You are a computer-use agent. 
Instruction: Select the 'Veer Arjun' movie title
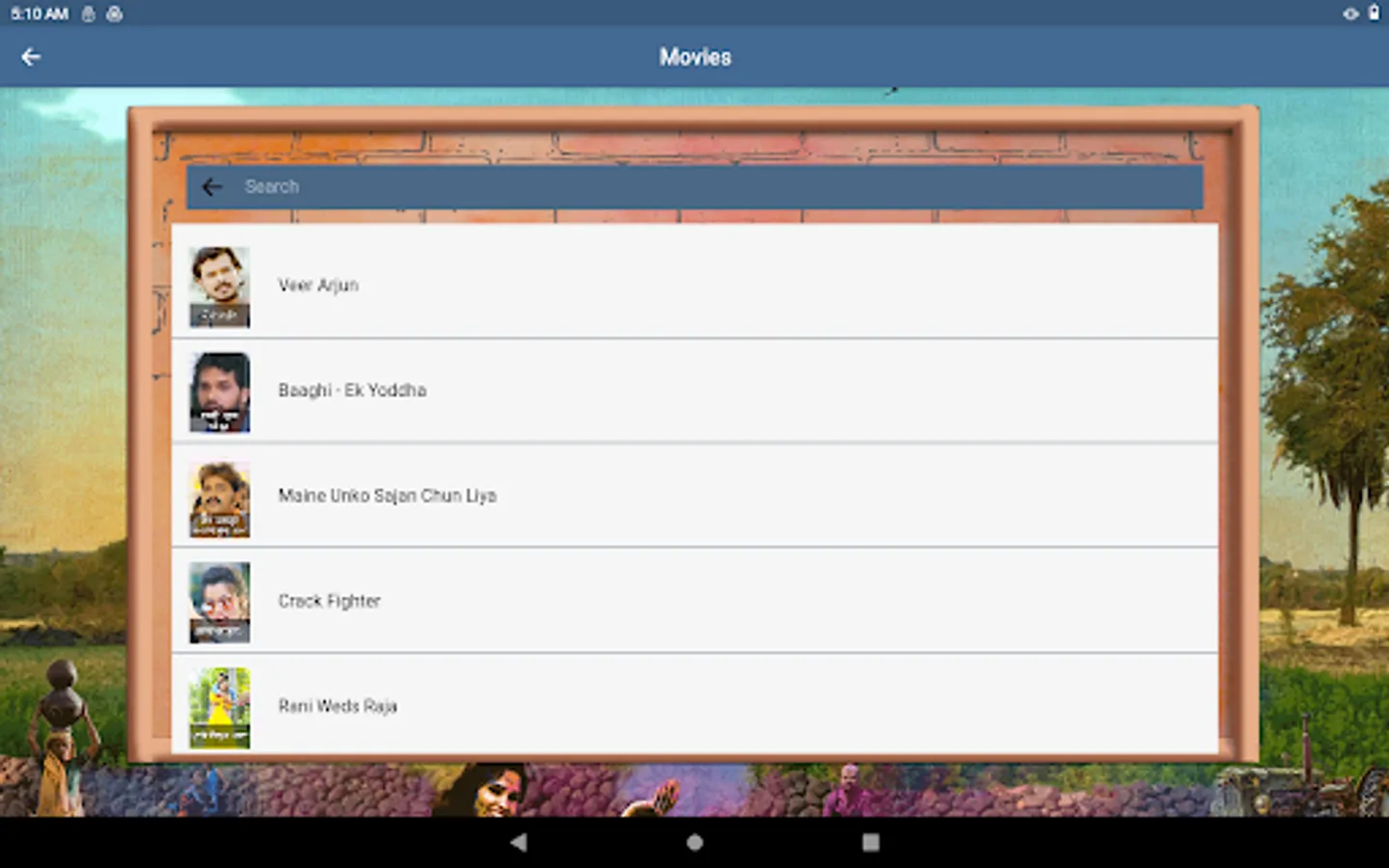pos(318,285)
